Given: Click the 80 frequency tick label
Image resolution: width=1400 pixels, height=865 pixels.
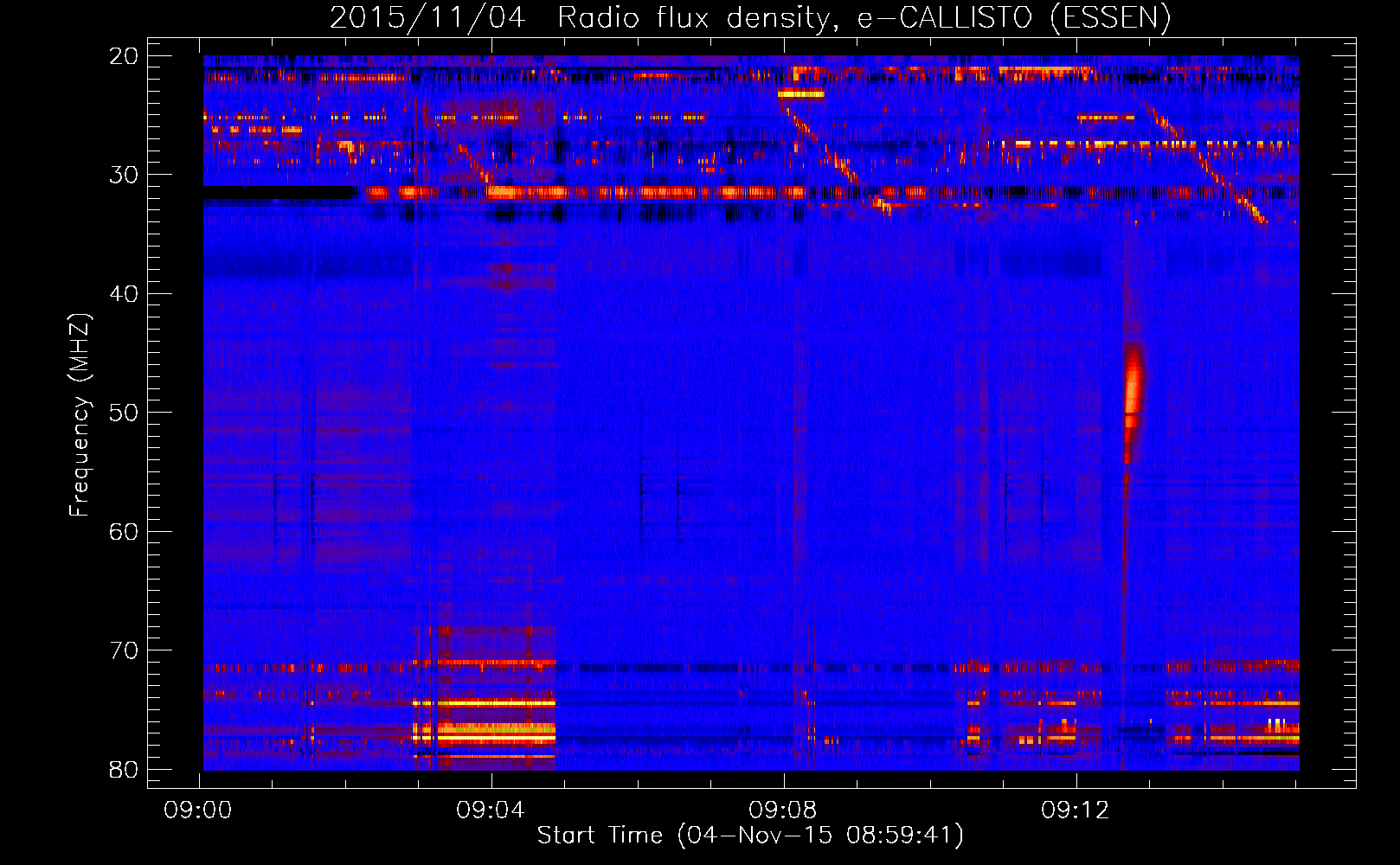Looking at the screenshot, I should 125,769.
